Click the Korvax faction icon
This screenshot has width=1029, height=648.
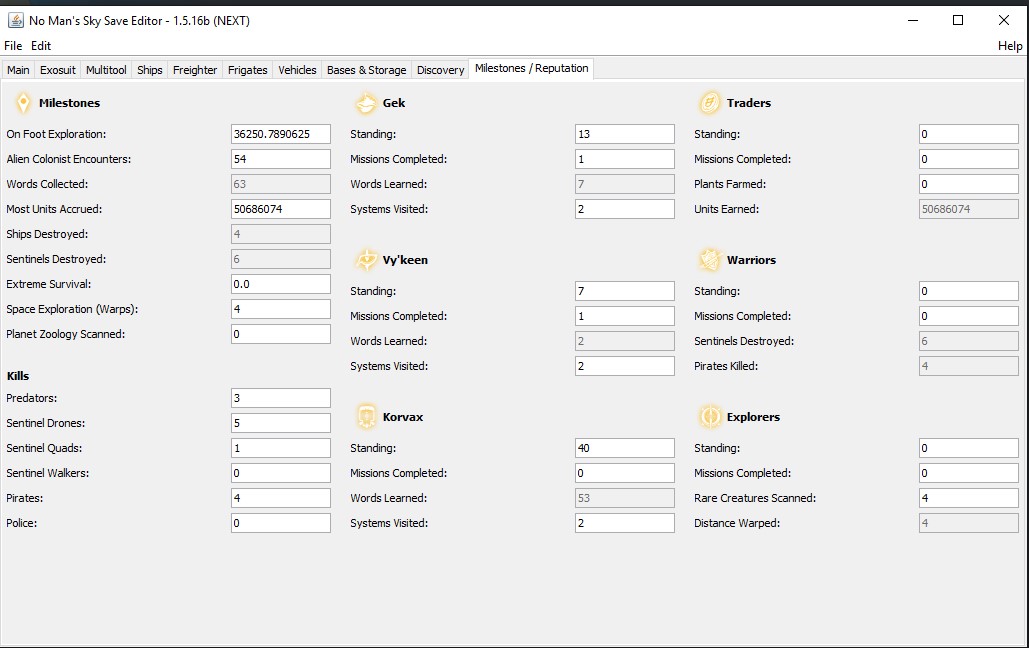tap(366, 417)
